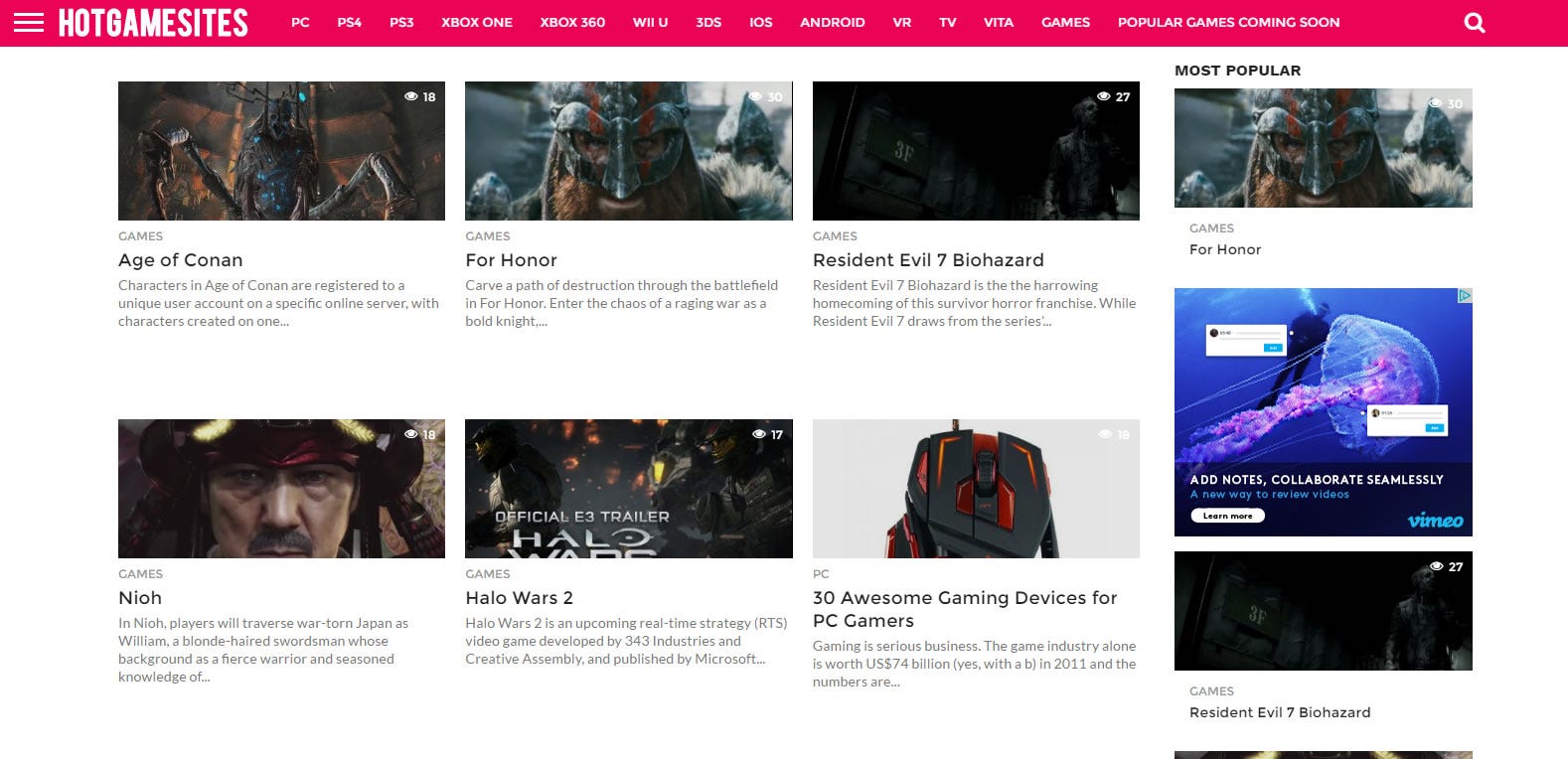Select the VR menu item
Viewport: 1568px width, 759px height.
point(902,22)
